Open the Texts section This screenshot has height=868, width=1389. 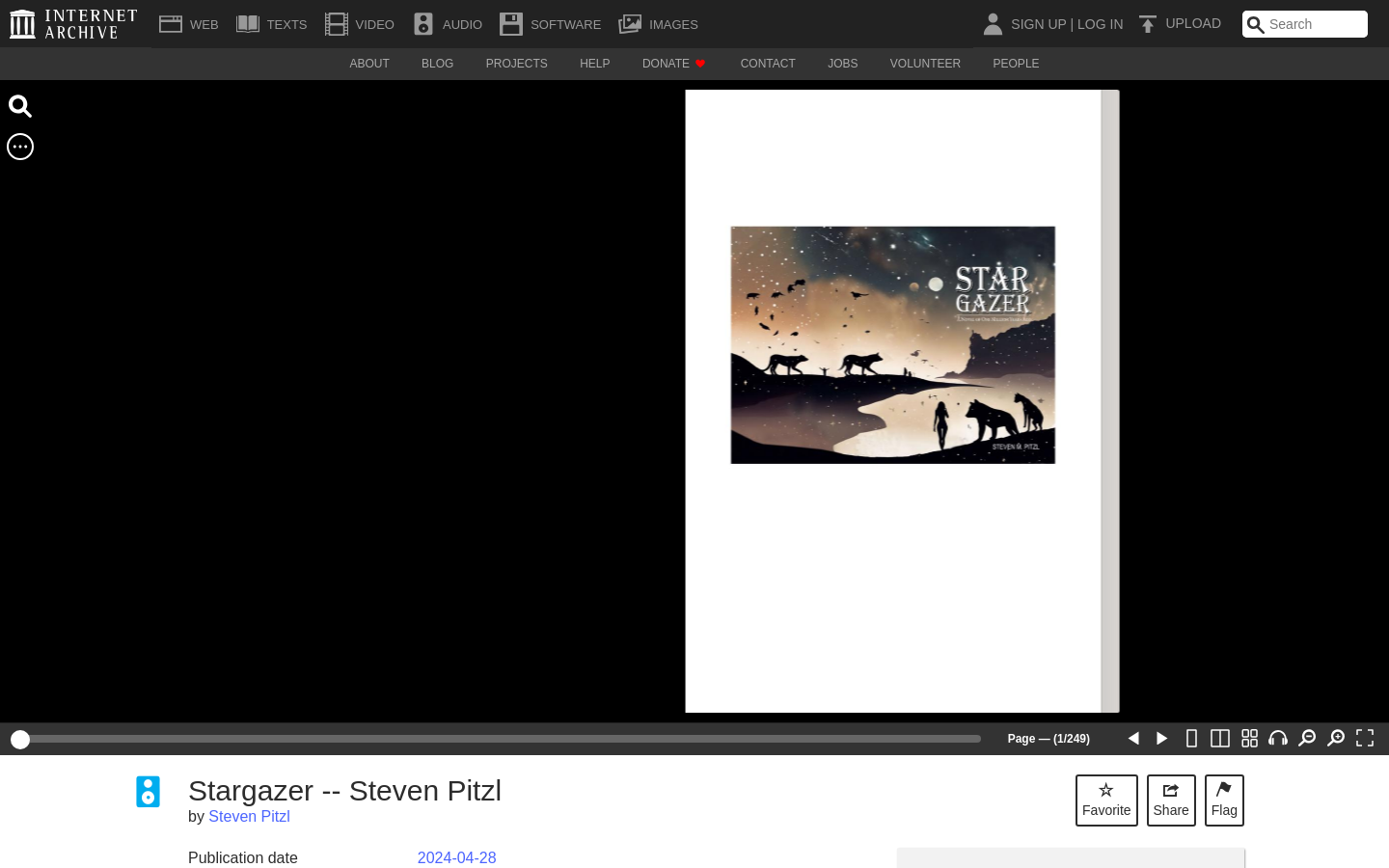(x=271, y=24)
